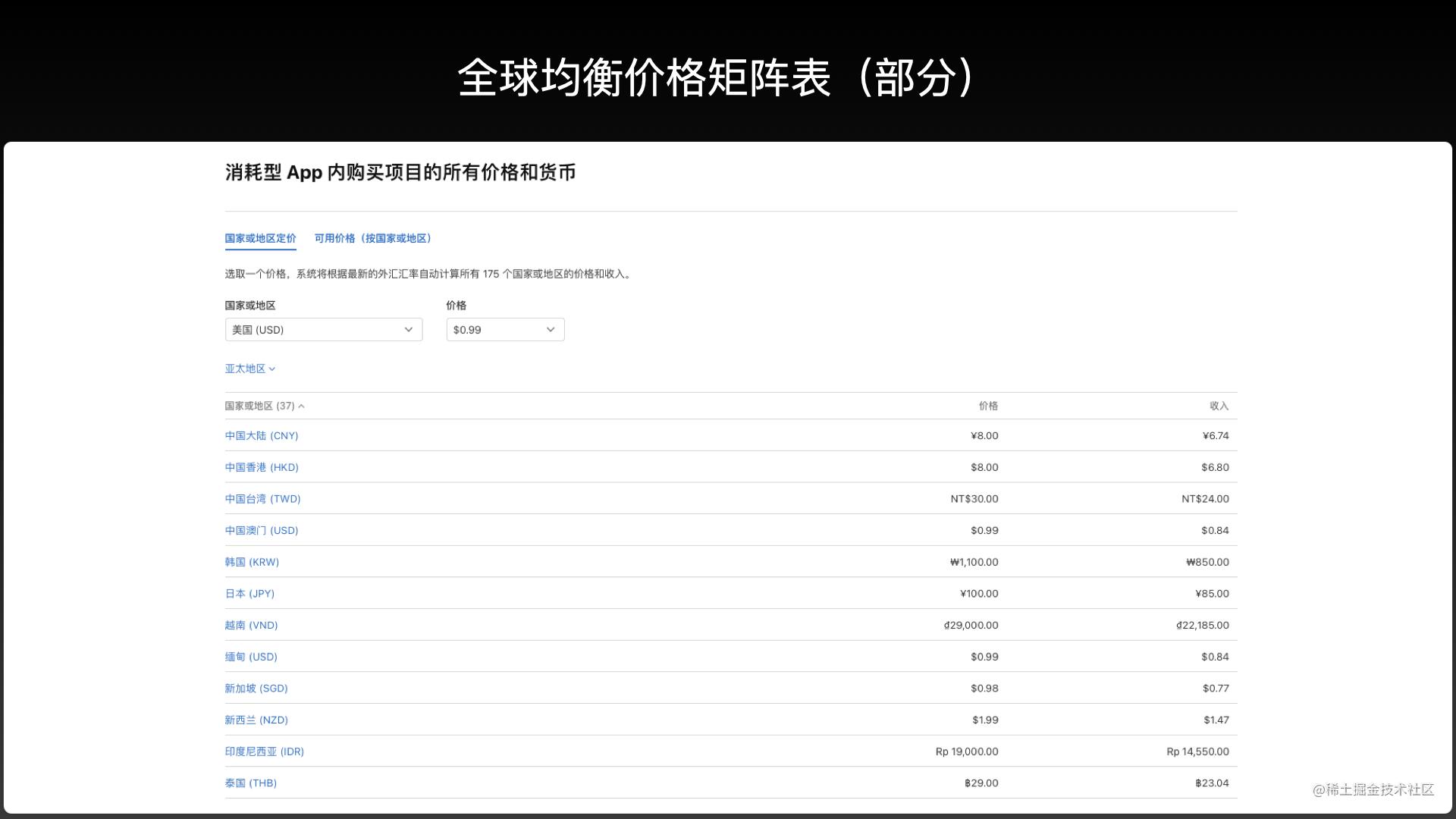Select income Rp 14,550.00 cell
Viewport: 1456px width, 819px height.
[x=1197, y=752]
